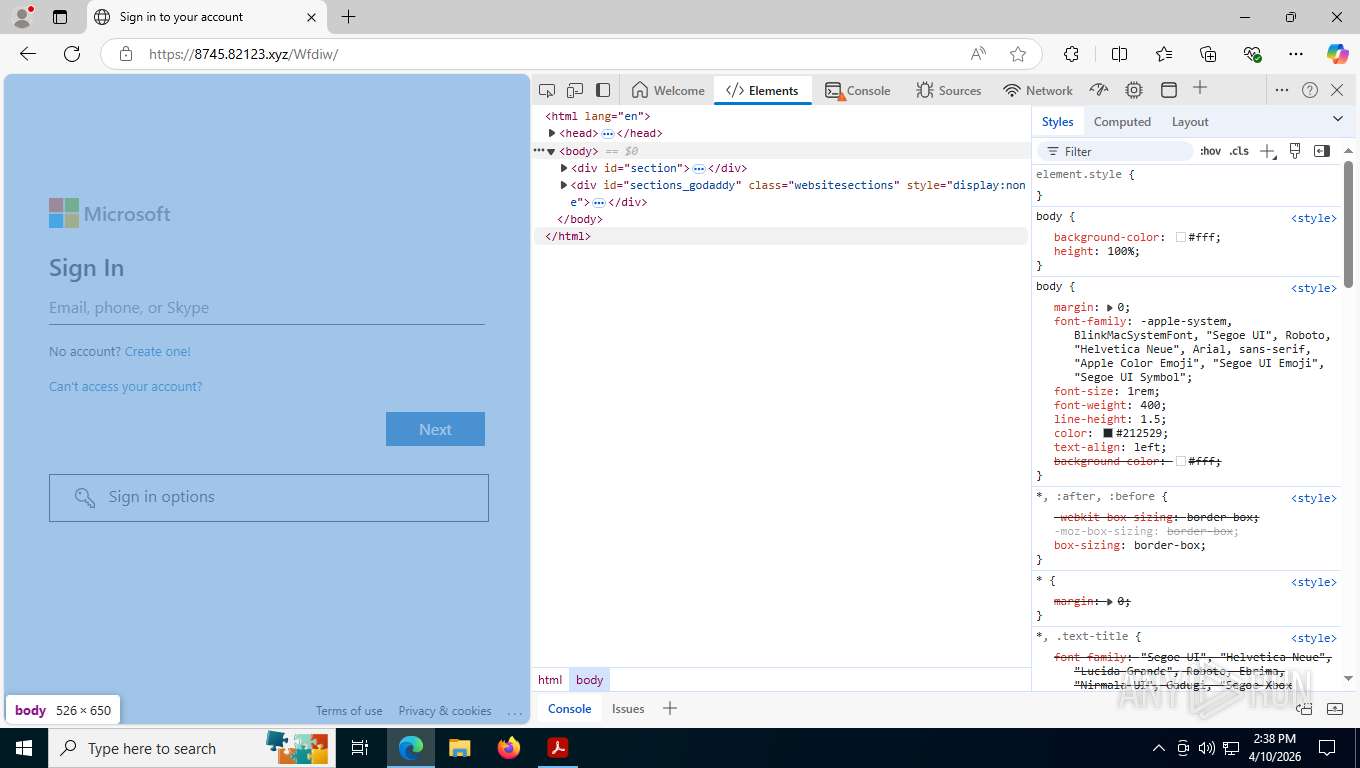This screenshot has height=768, width=1360.
Task: Toggle the computed styles sidebar icon
Action: [1322, 151]
